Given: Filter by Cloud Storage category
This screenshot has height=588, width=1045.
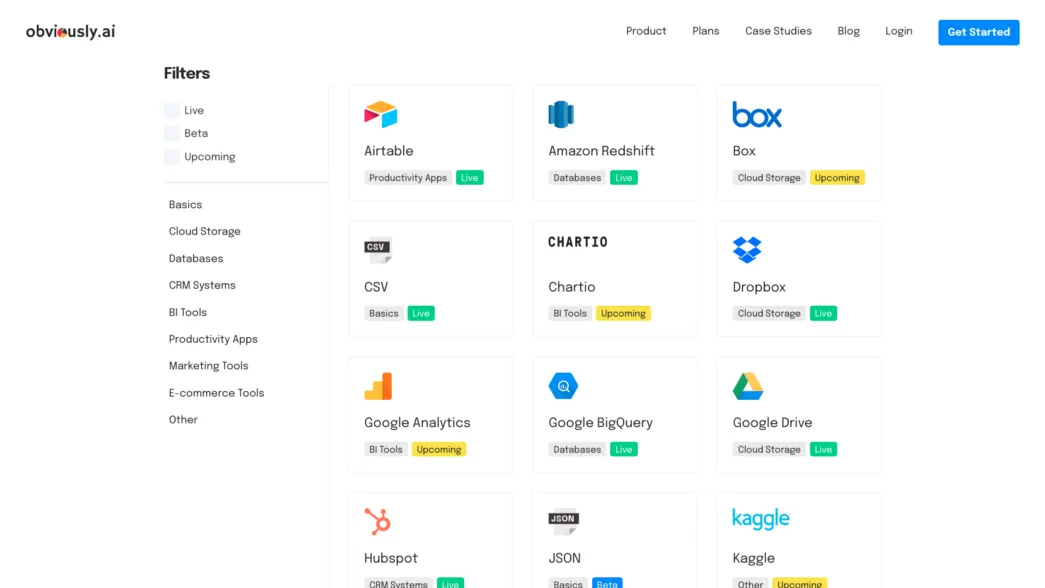Looking at the screenshot, I should pos(205,231).
